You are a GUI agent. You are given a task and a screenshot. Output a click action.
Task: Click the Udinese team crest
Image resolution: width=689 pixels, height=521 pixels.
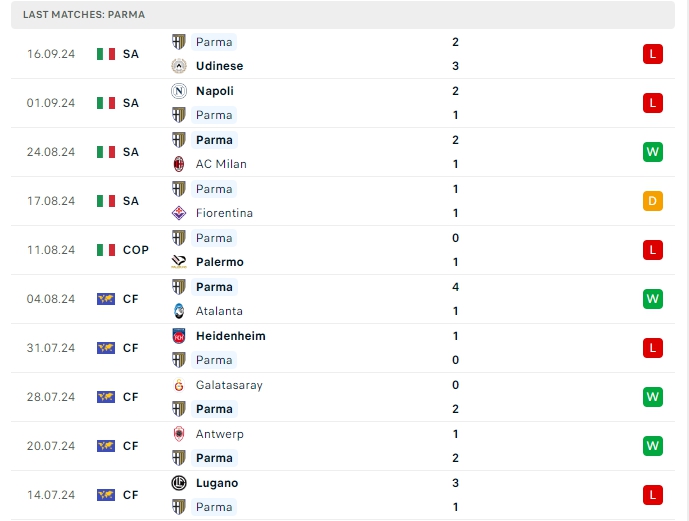179,66
